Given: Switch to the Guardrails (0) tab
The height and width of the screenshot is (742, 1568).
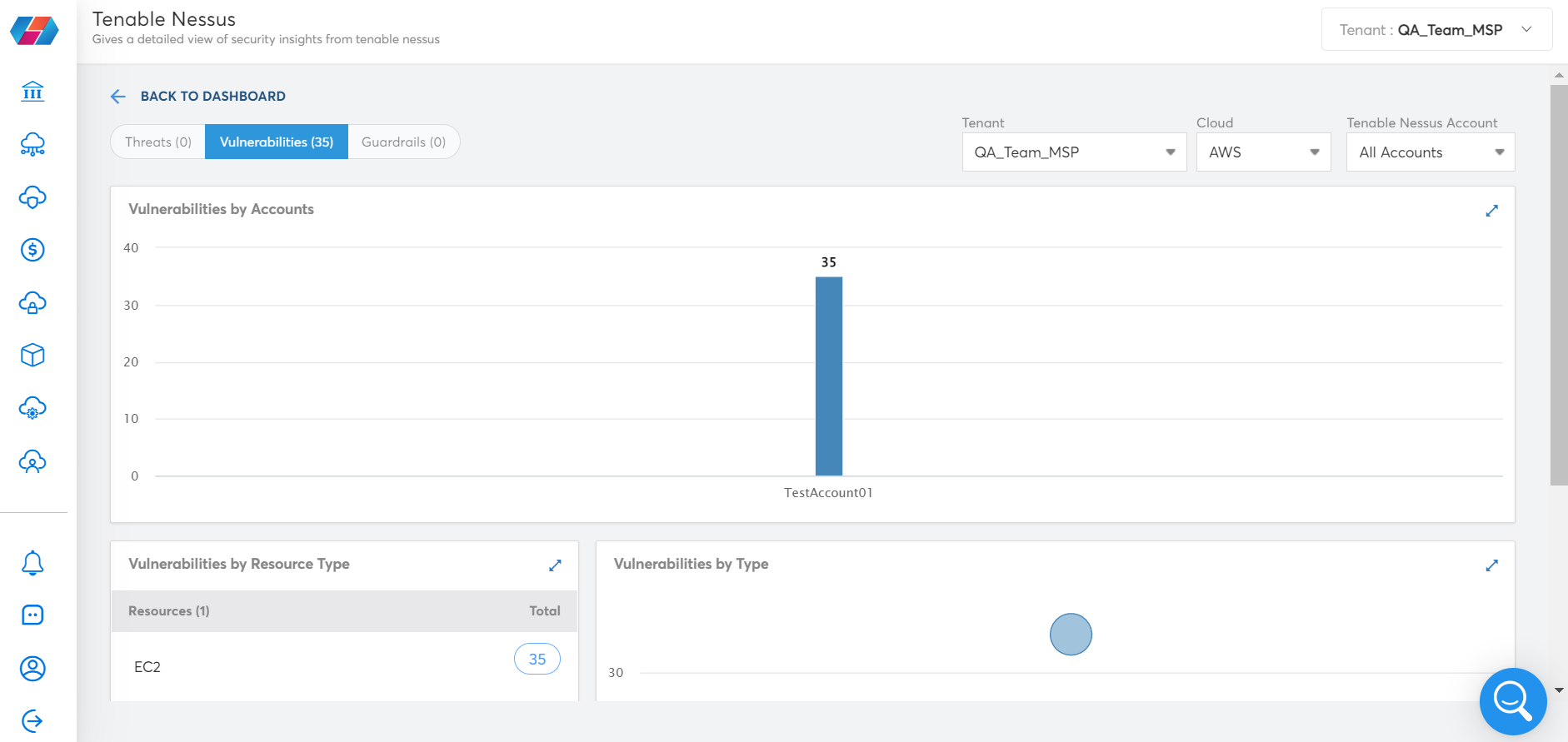Looking at the screenshot, I should tap(403, 142).
